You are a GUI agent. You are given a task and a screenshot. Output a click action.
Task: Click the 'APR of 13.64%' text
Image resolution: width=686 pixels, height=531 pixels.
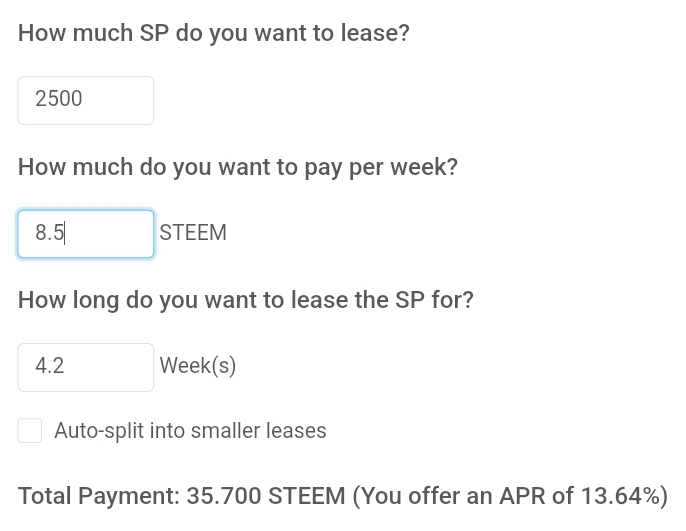(x=580, y=496)
